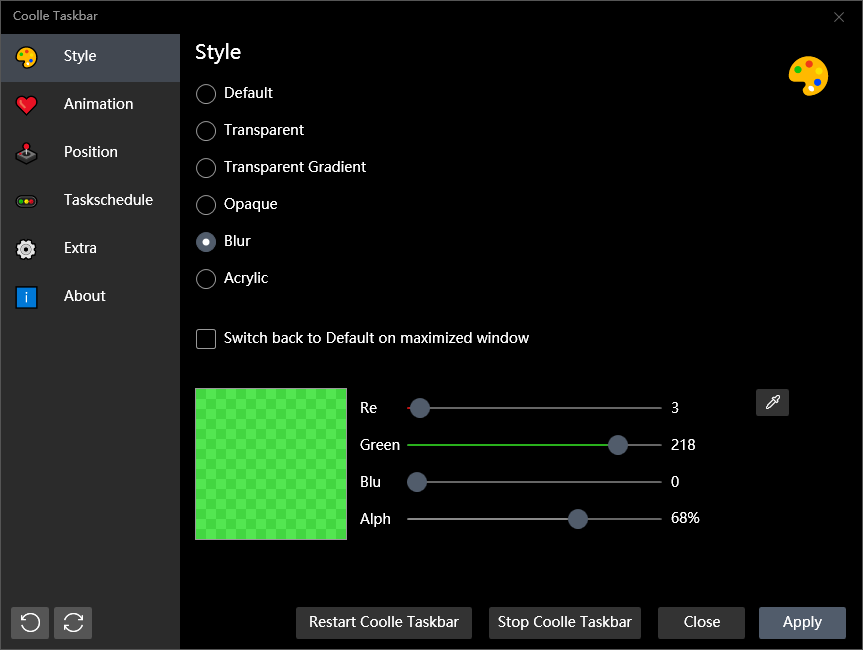Enable Switch back to Default on maximized window
Screen dimensions: 863x650
tap(206, 339)
